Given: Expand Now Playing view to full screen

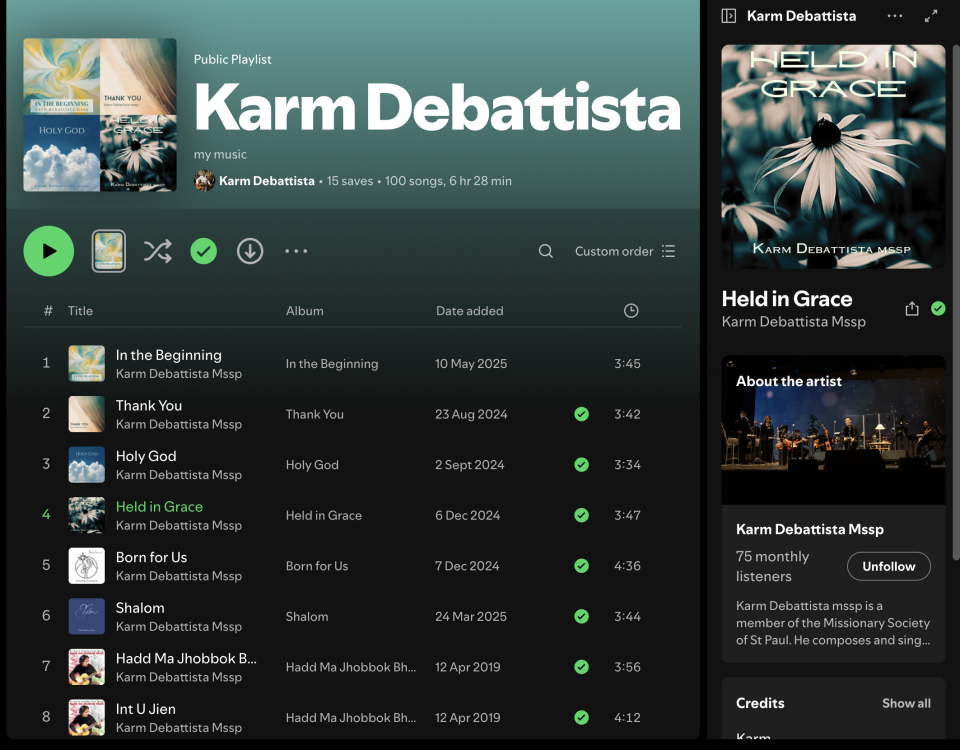Looking at the screenshot, I should (931, 16).
